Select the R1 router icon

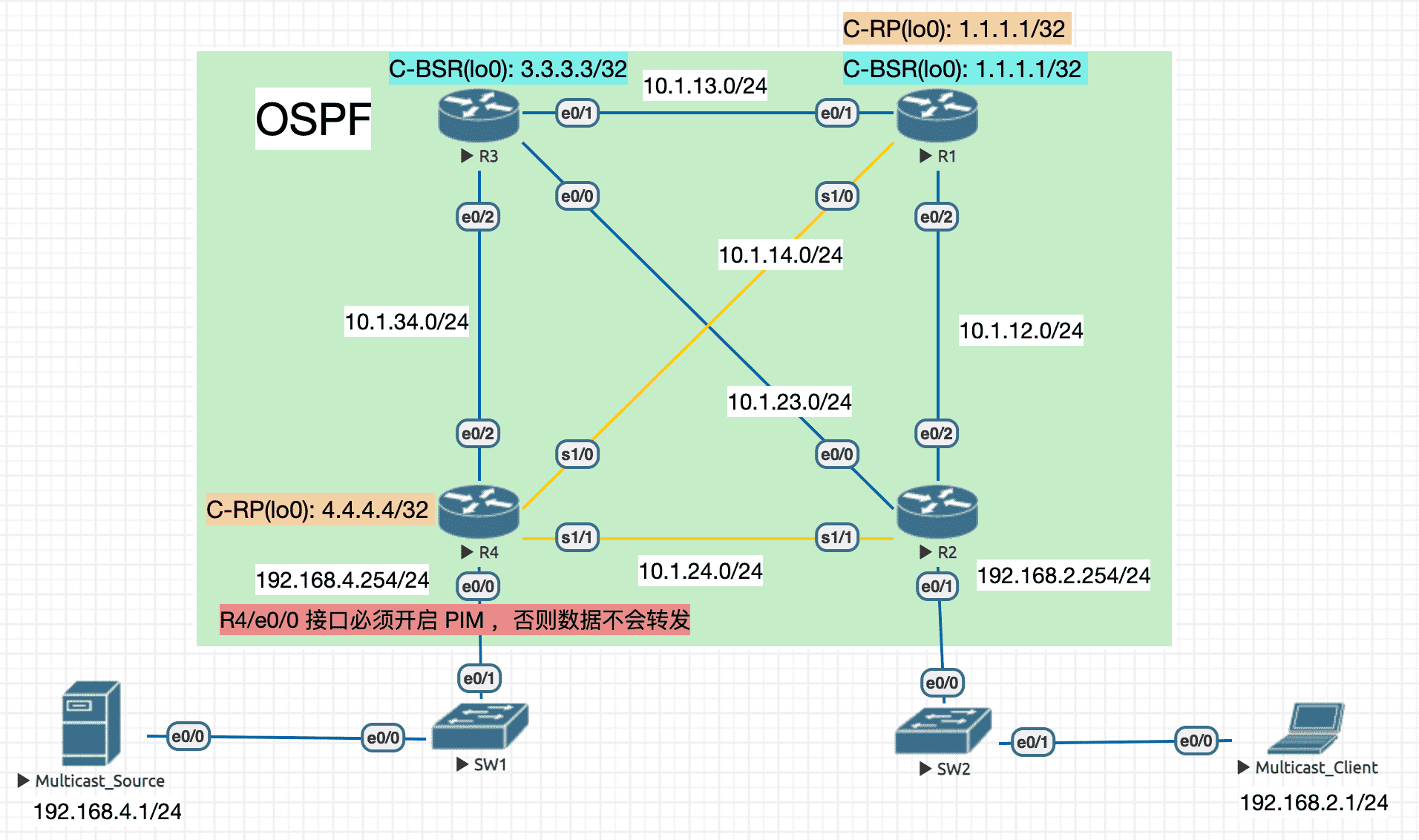tap(937, 115)
